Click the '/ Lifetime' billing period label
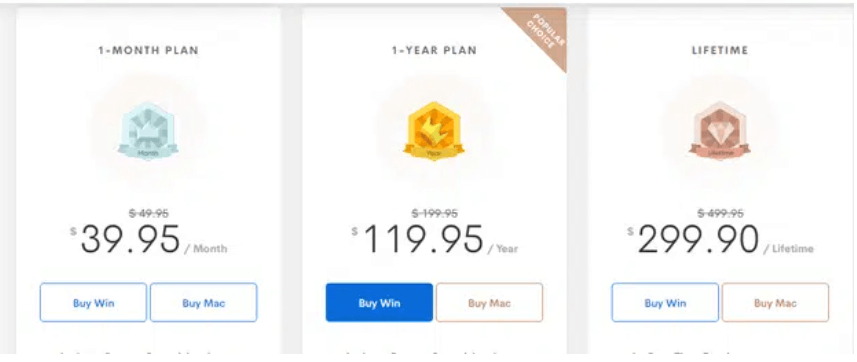 (789, 249)
